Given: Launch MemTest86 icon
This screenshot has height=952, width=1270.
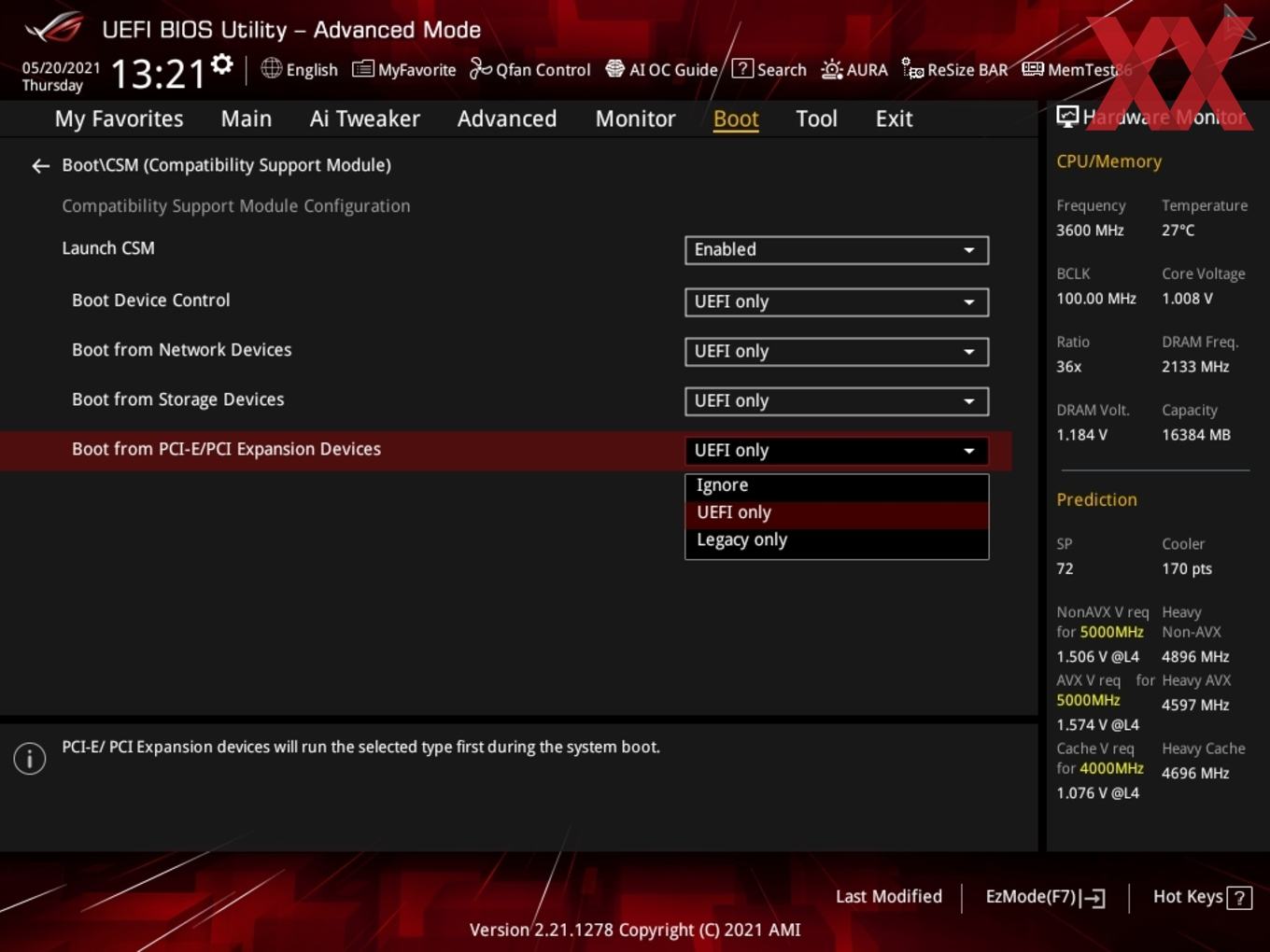Looking at the screenshot, I should tap(1033, 69).
